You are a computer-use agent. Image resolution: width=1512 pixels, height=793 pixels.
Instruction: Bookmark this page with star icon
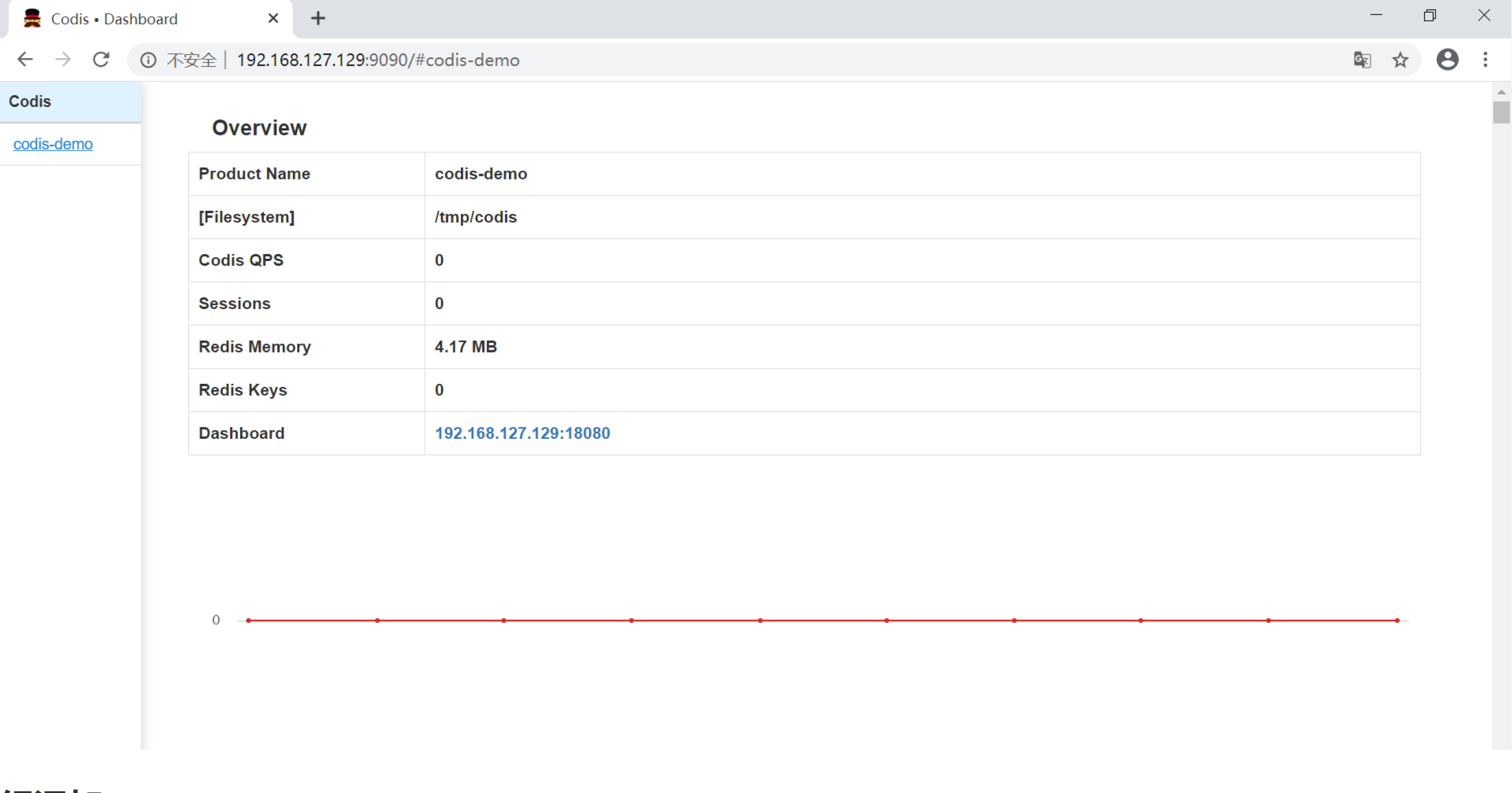[1400, 60]
